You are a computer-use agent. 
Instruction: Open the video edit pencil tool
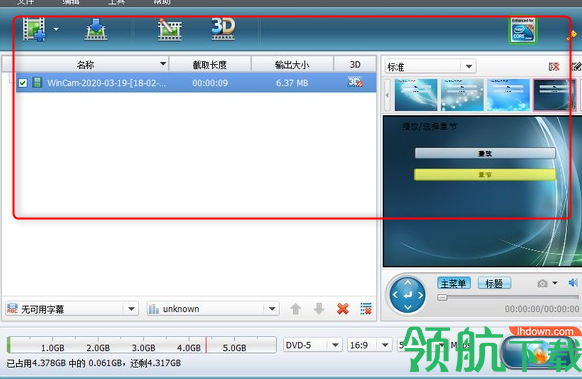[x=169, y=30]
